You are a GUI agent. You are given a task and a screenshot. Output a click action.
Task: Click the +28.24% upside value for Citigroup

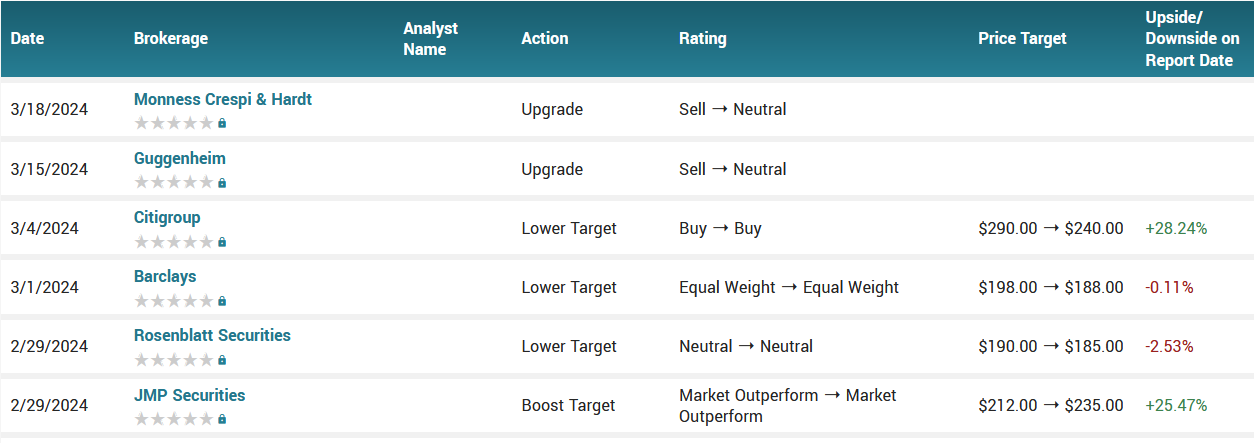pos(1176,228)
